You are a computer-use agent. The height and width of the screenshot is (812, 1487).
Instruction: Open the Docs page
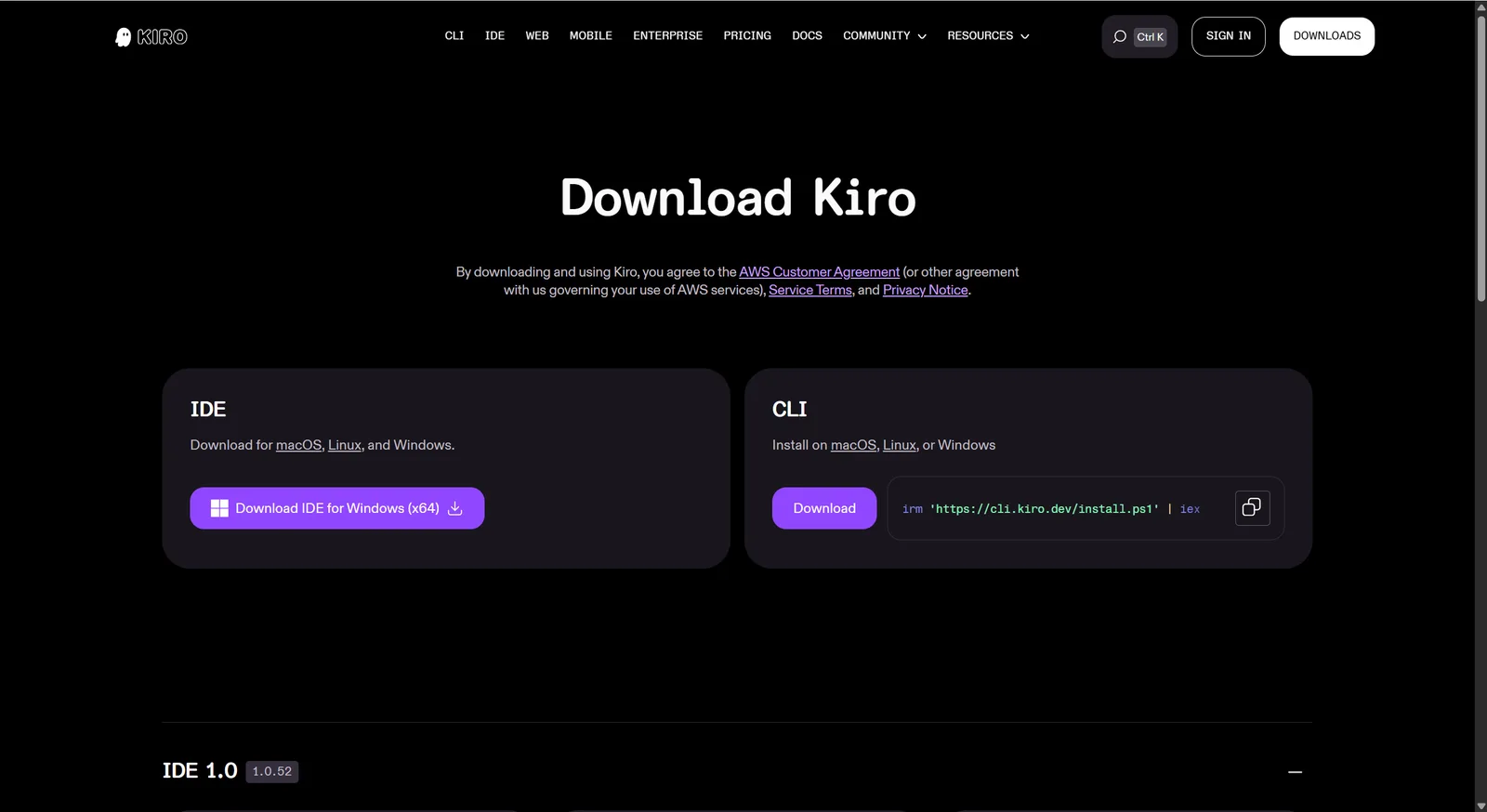[807, 36]
